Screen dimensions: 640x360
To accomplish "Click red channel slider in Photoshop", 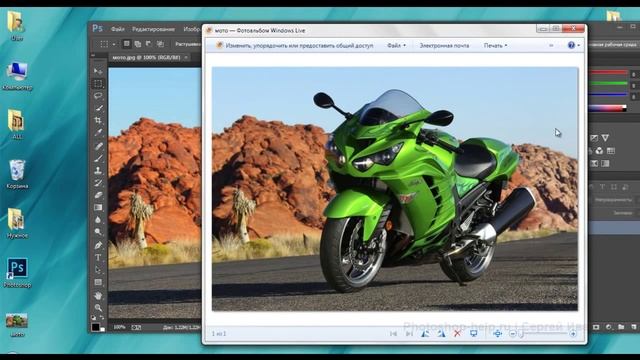I will tap(608, 73).
